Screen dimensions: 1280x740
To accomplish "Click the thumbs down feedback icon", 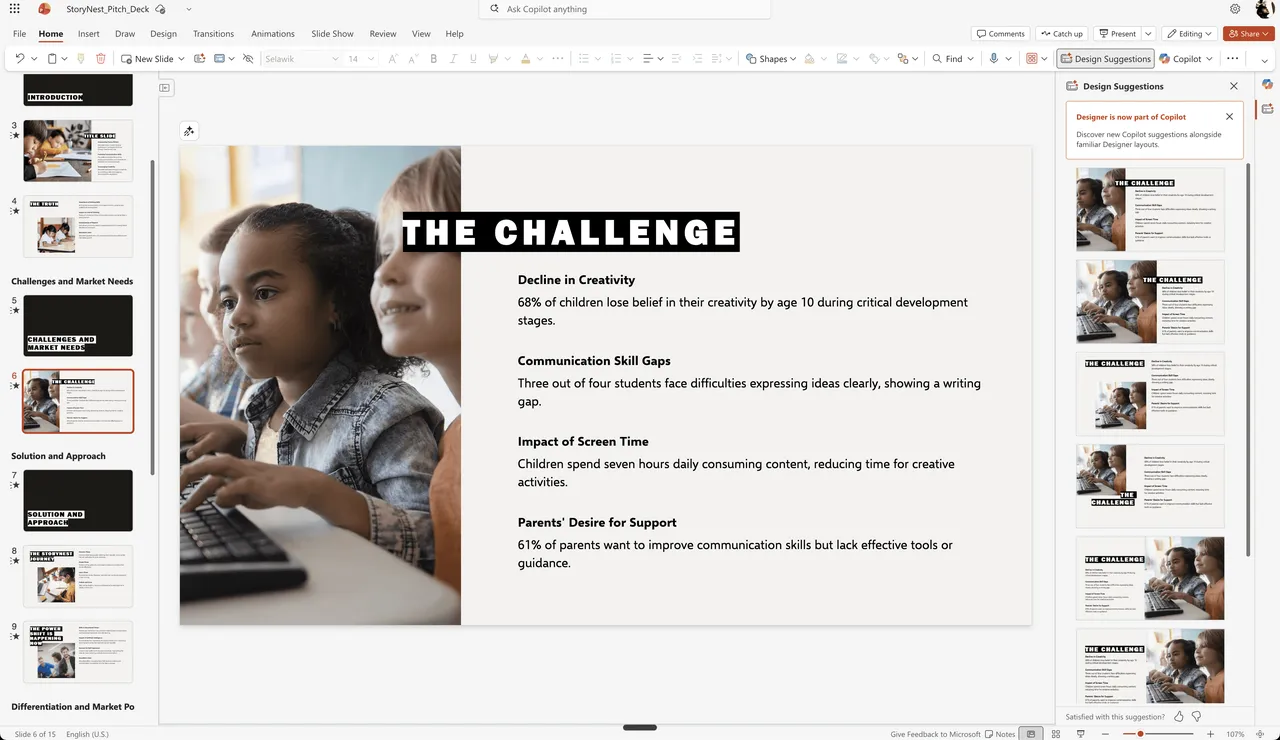I will (1196, 717).
